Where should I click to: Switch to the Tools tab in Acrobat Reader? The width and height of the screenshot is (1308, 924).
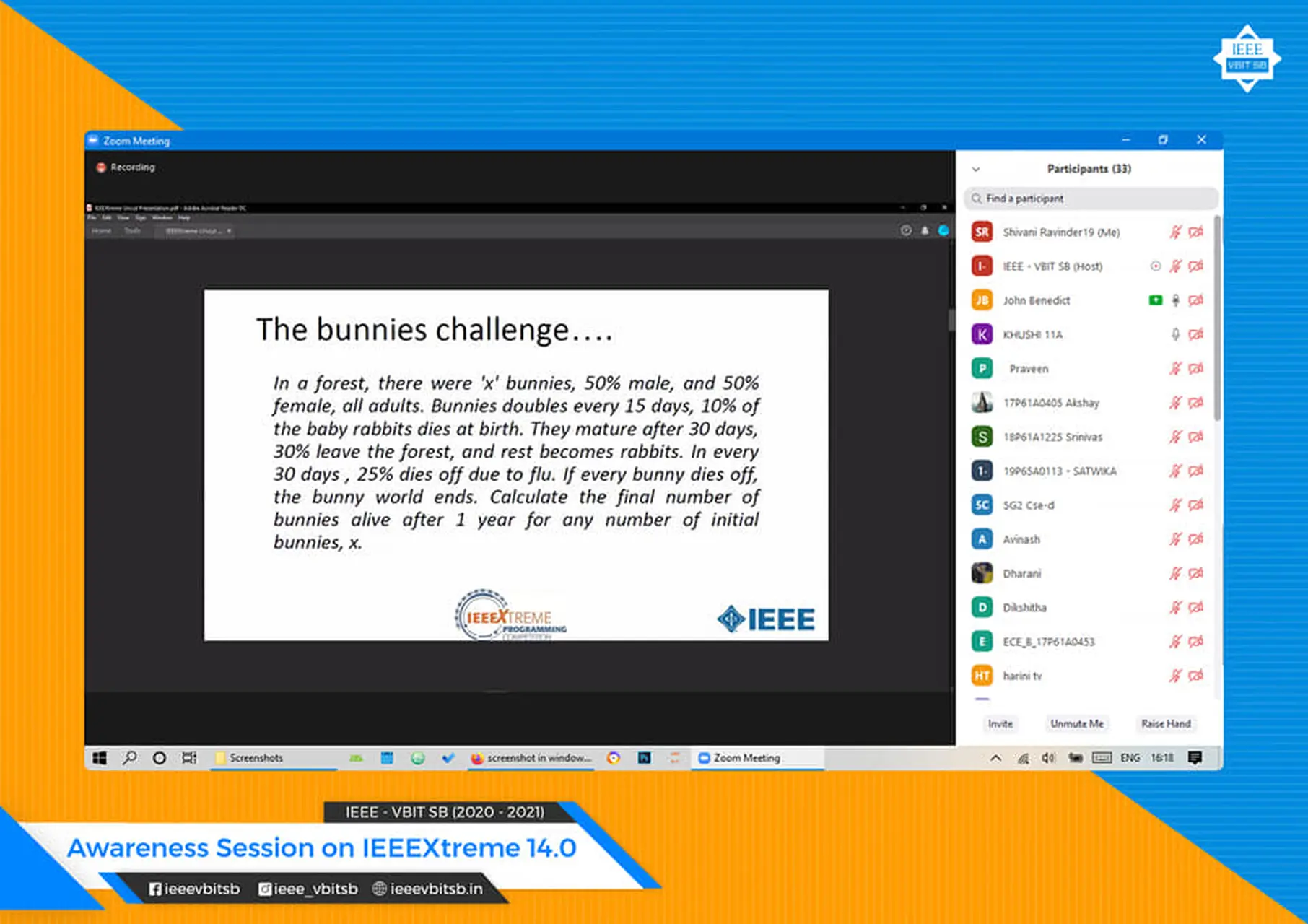tap(132, 230)
